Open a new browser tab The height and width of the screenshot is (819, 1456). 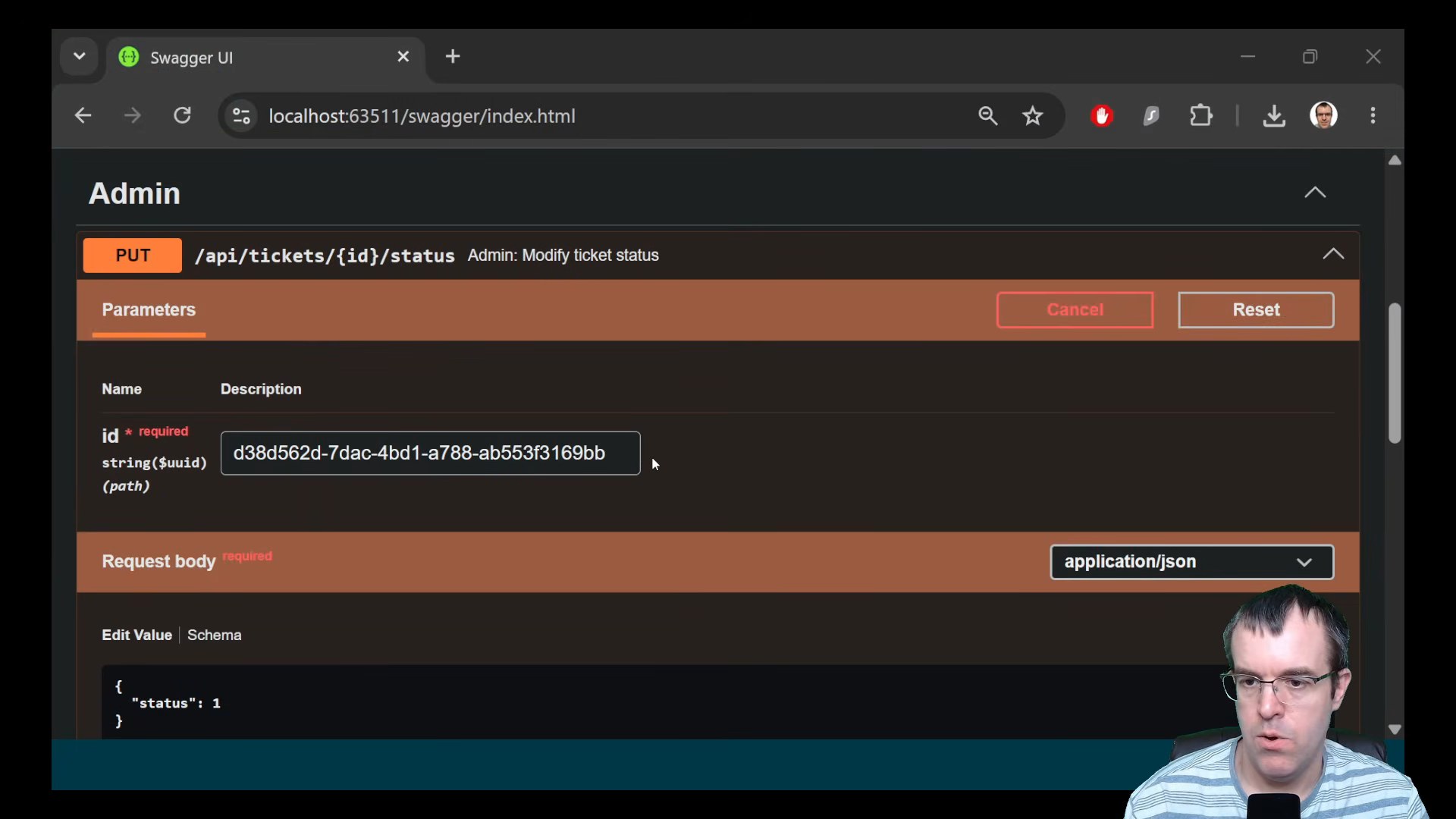pos(453,56)
